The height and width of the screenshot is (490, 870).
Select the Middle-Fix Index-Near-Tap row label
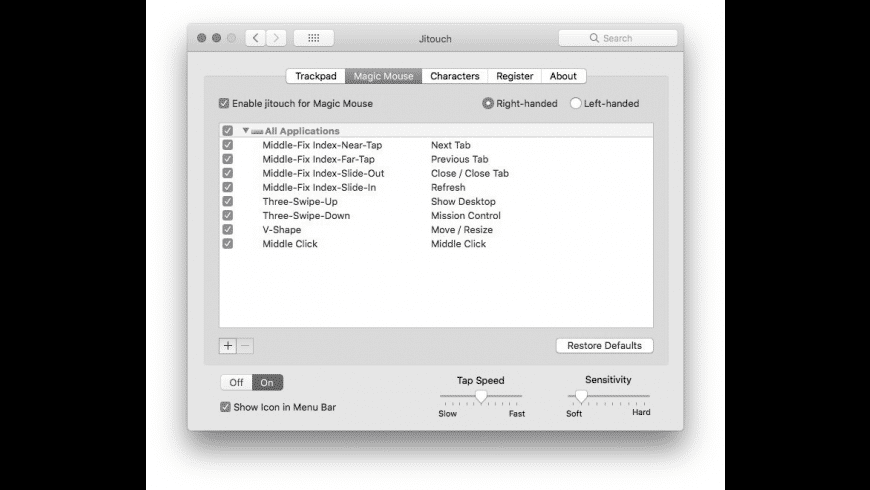(x=322, y=145)
